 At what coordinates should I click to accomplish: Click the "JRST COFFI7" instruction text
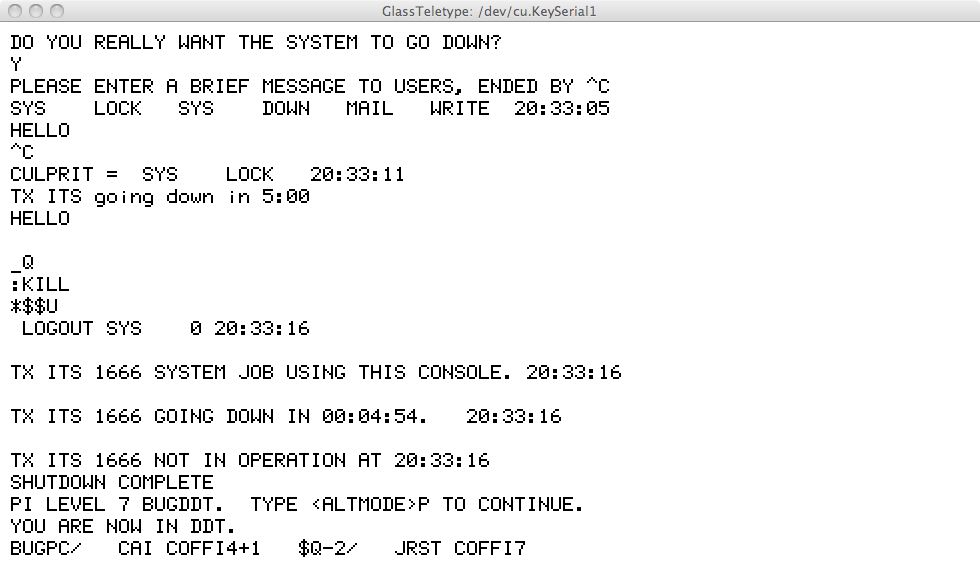[459, 549]
